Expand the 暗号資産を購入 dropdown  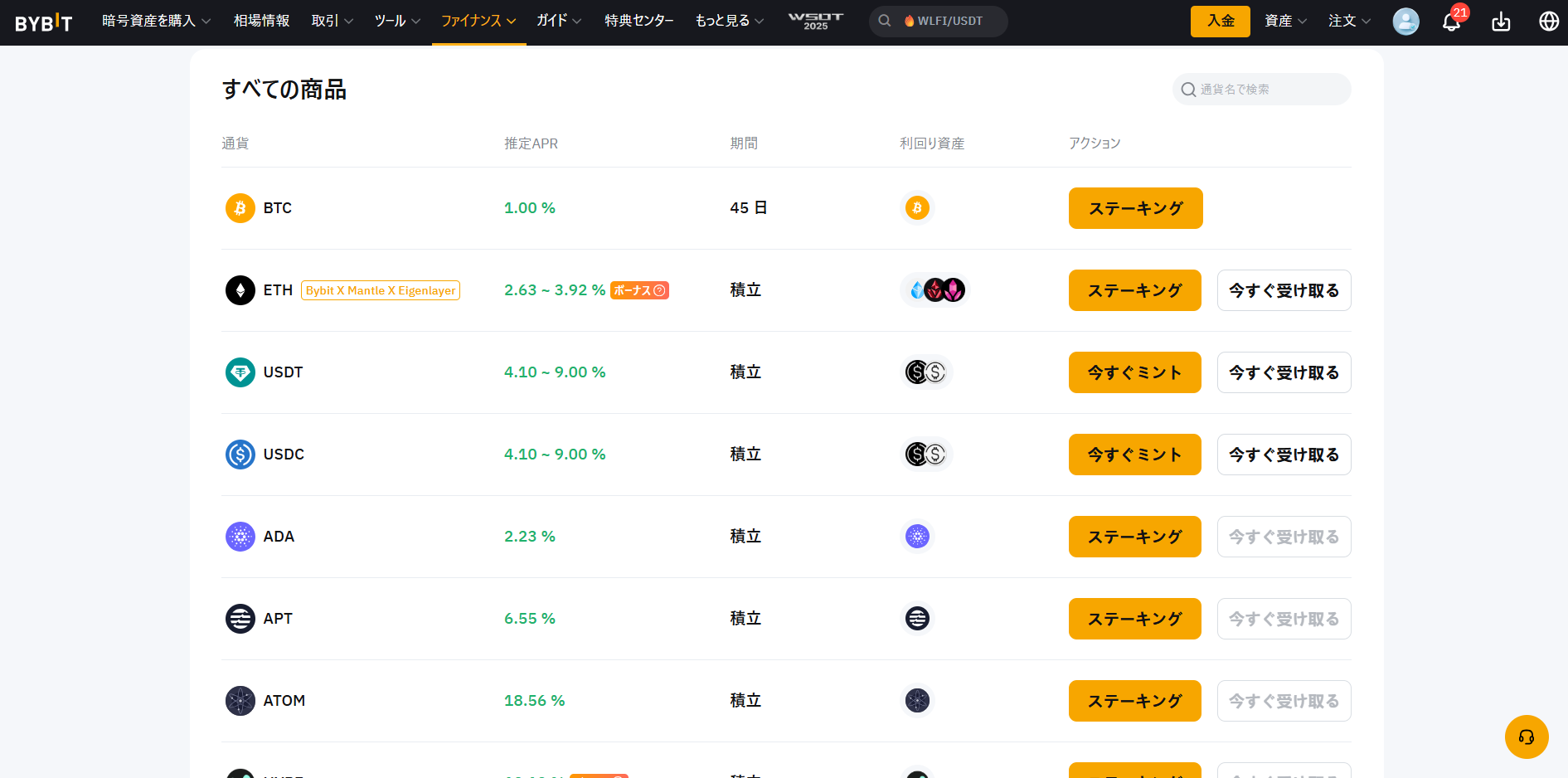pyautogui.click(x=156, y=21)
